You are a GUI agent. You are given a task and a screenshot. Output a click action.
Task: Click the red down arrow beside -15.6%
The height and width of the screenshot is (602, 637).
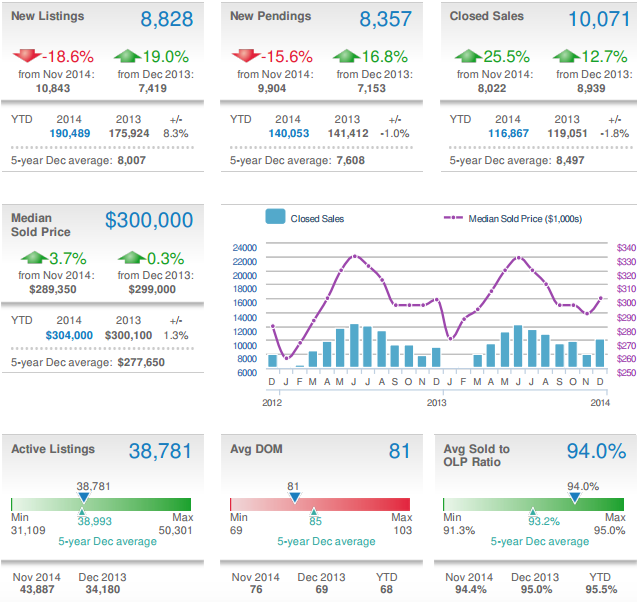[x=246, y=56]
